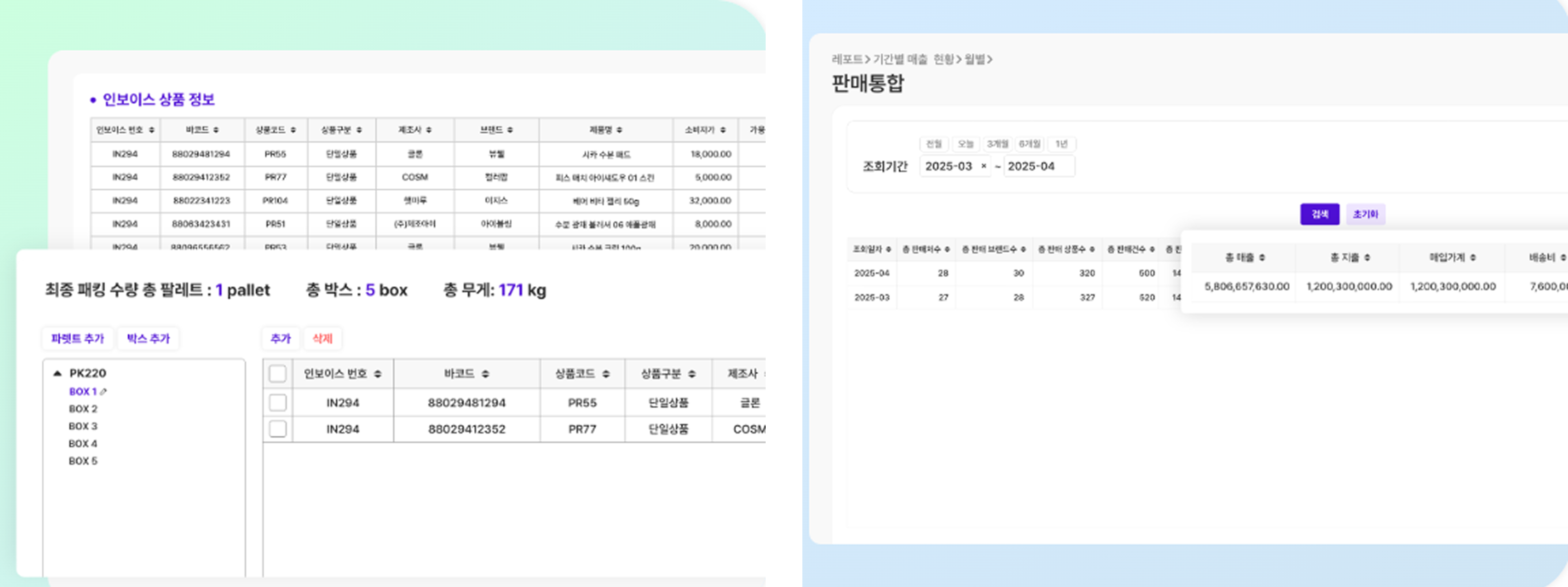Check the row checkbox for barcode 88029412352

(277, 429)
